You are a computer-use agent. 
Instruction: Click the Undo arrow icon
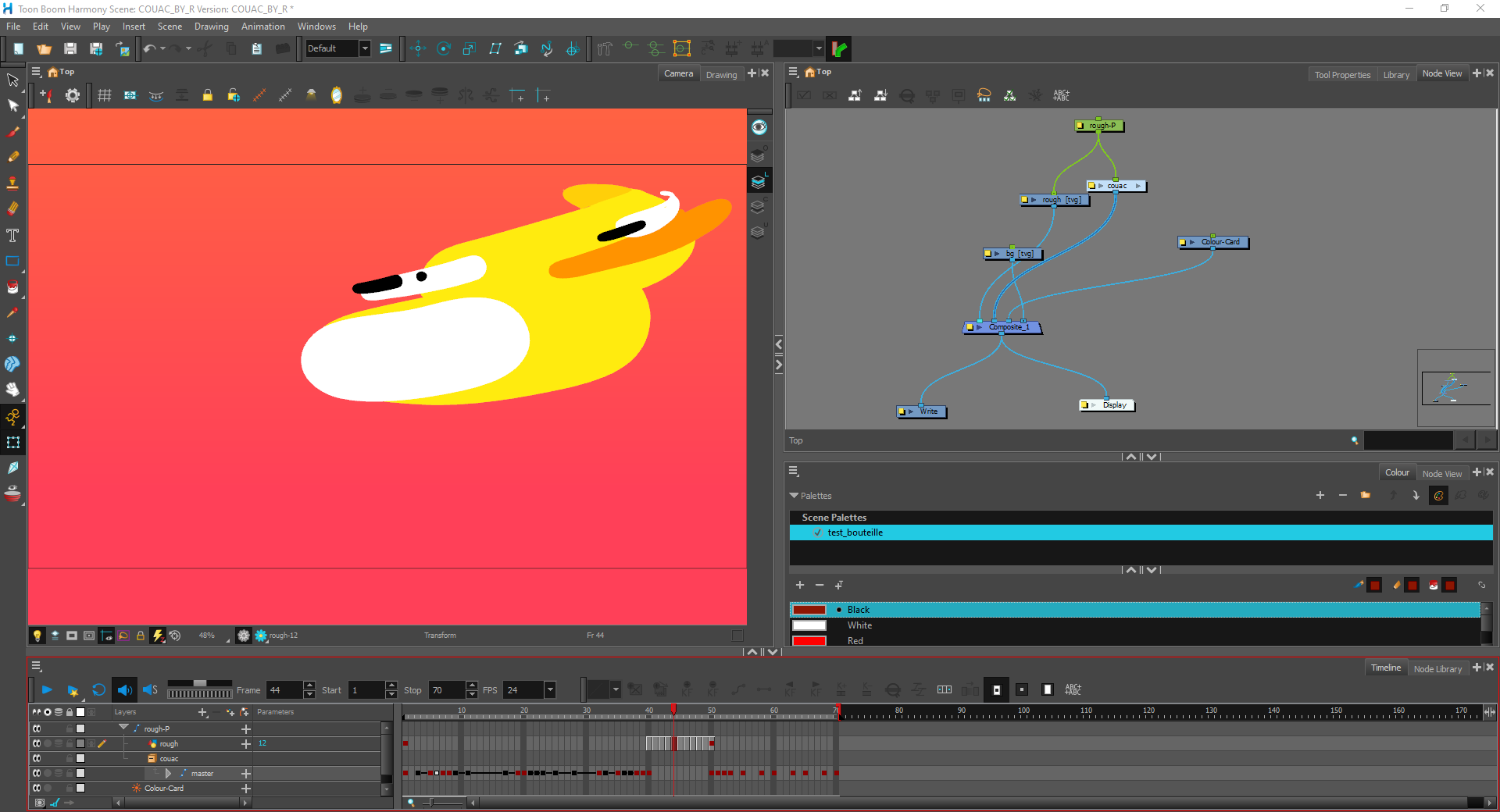point(149,48)
